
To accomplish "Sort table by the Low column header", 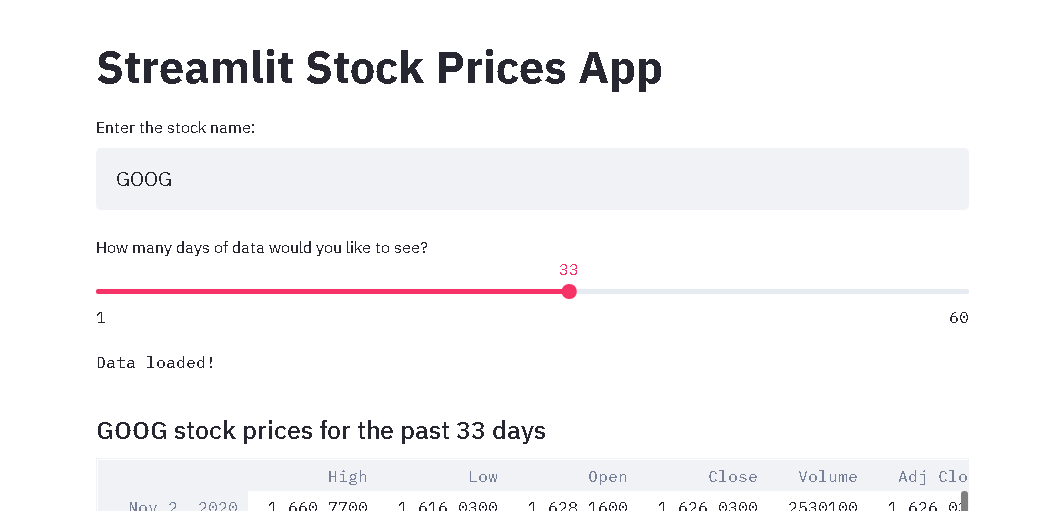I will pos(483,477).
